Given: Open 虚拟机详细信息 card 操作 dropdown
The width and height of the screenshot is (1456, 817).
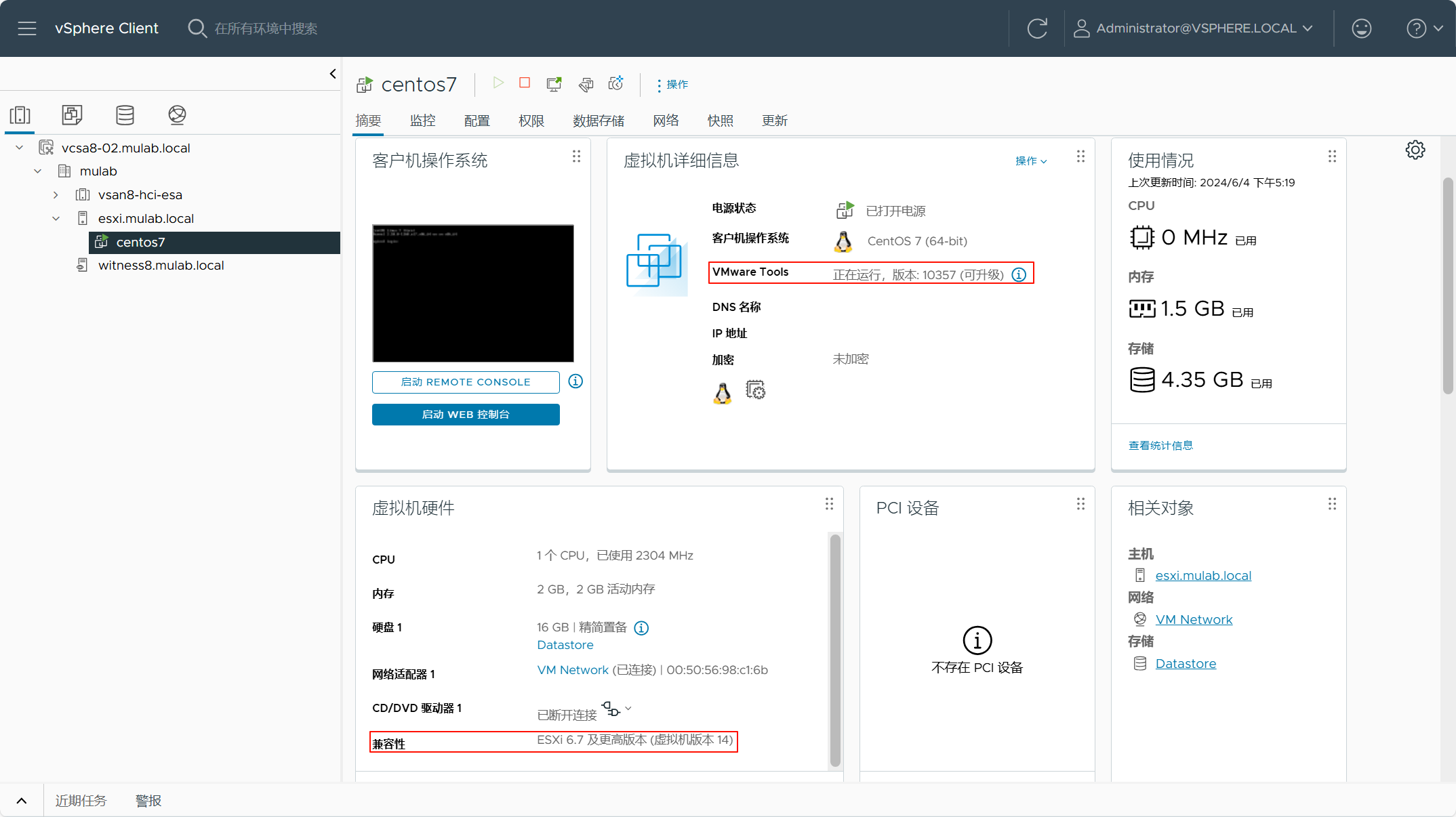Looking at the screenshot, I should point(1031,161).
